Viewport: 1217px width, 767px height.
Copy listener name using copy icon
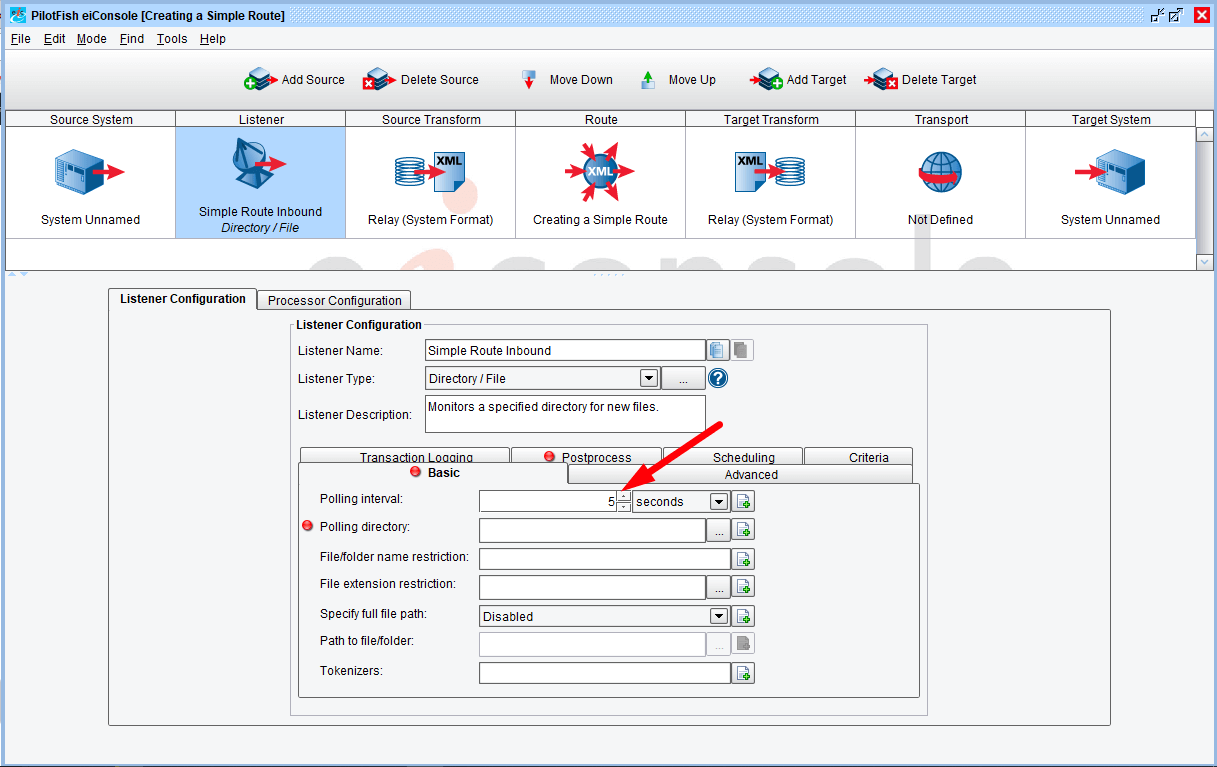click(717, 350)
